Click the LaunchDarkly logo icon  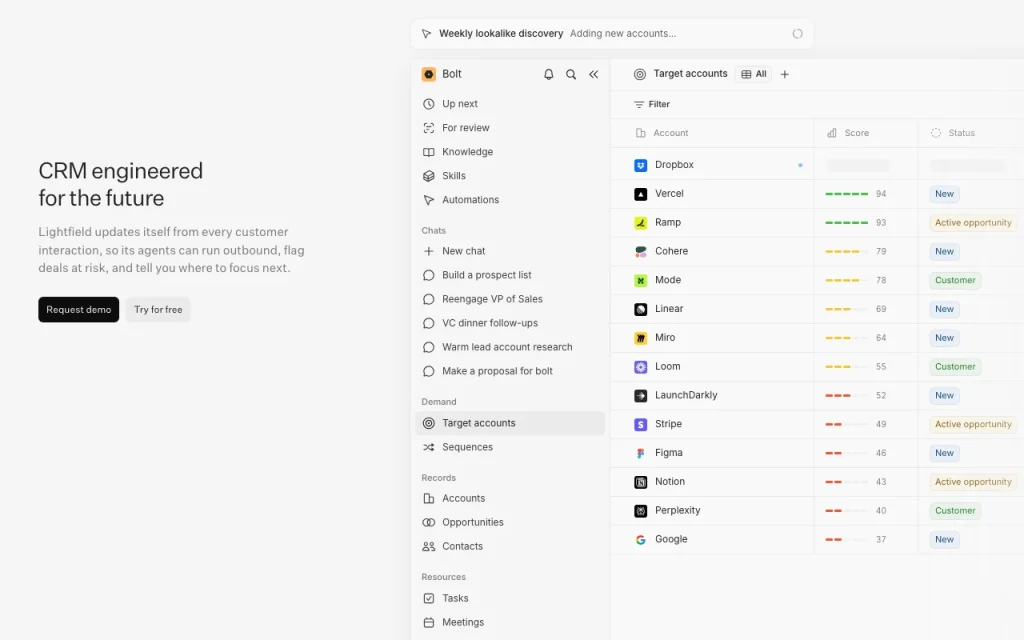point(641,396)
